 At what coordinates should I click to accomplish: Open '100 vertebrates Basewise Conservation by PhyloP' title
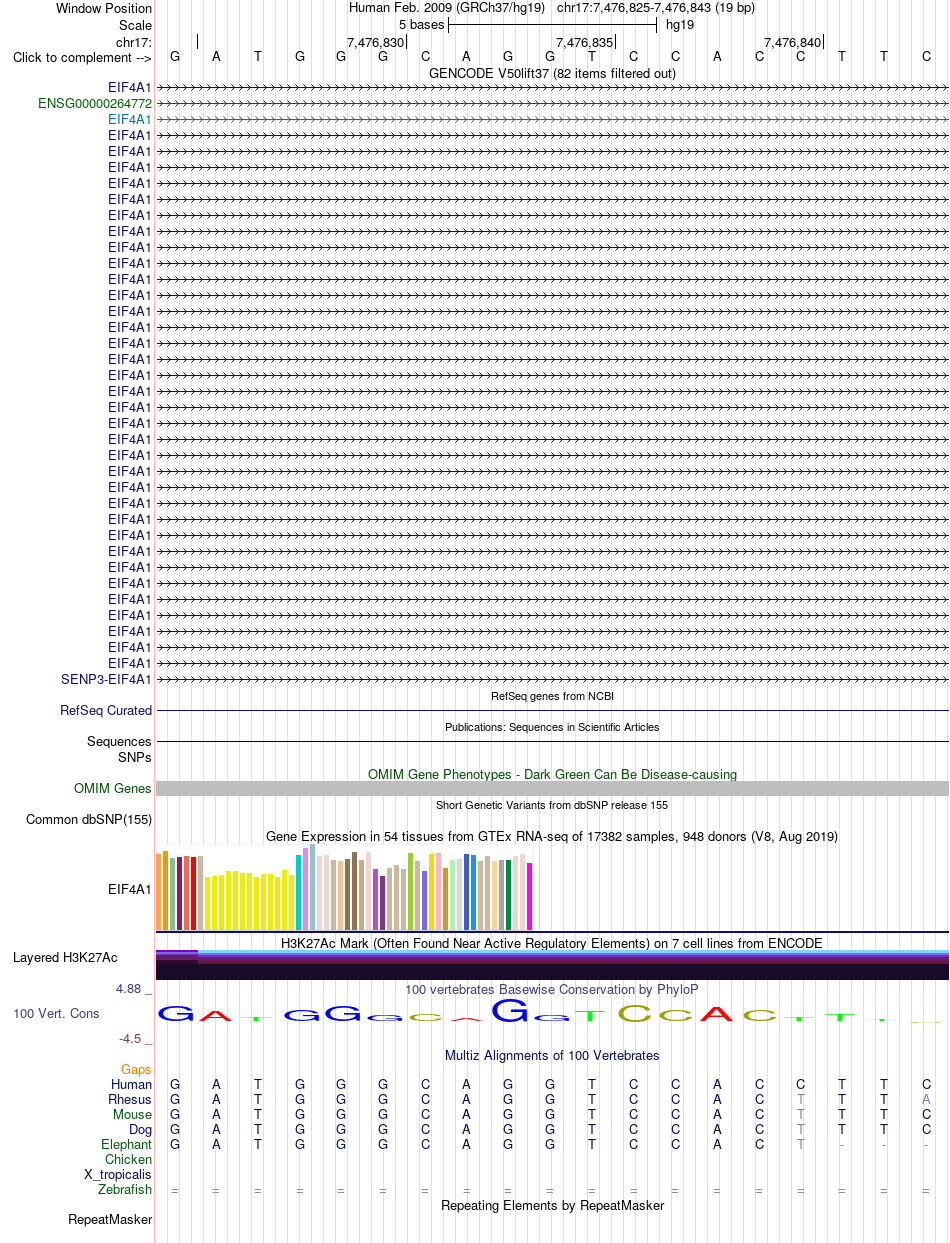pos(552,989)
